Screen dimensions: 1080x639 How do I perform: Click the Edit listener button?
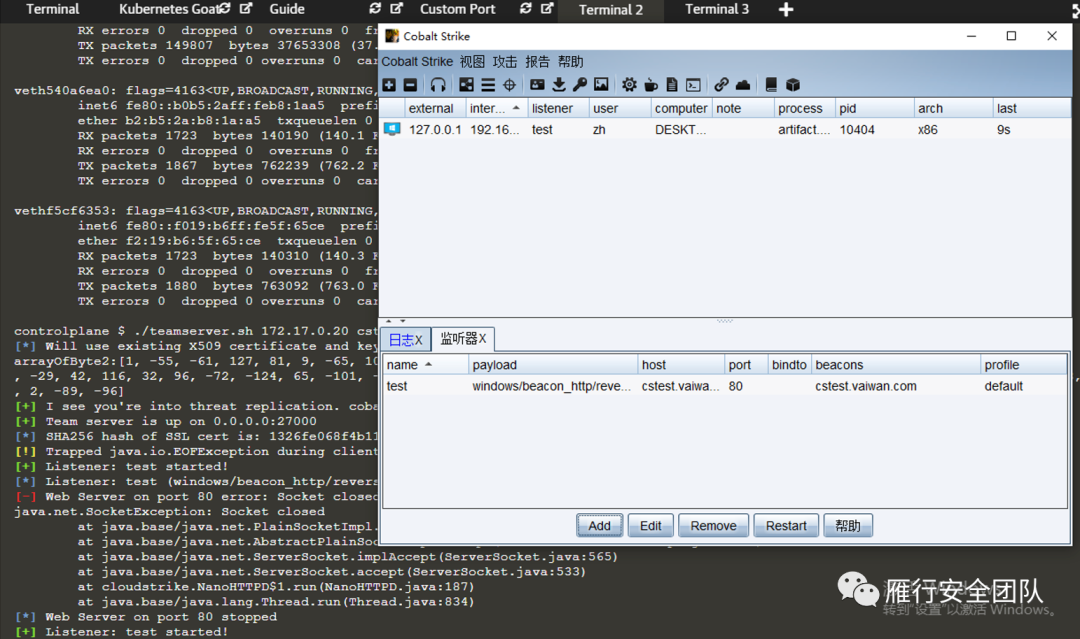click(650, 525)
